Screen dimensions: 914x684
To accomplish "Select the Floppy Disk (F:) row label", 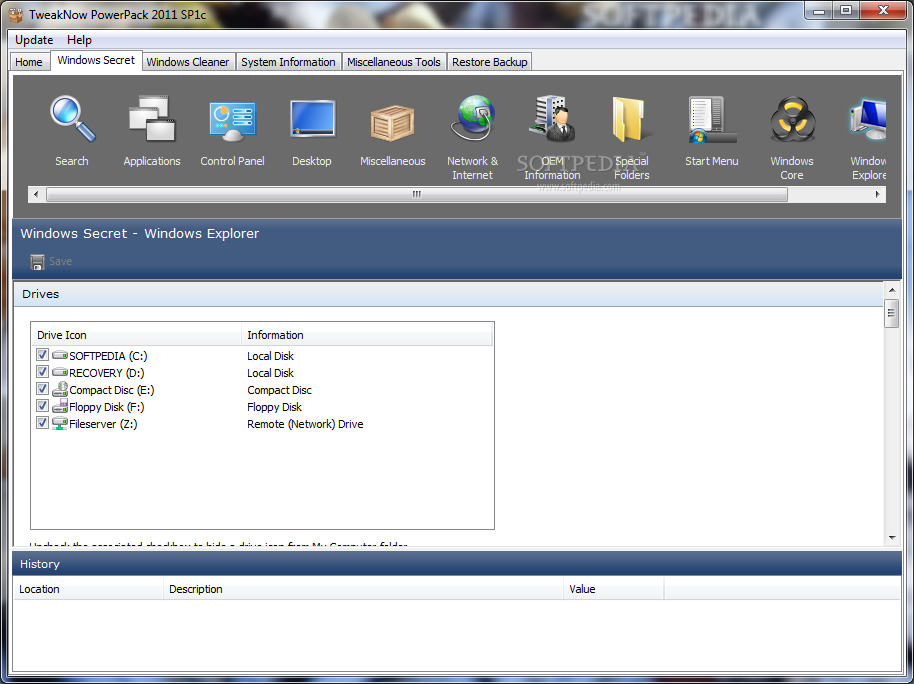I will [x=107, y=406].
